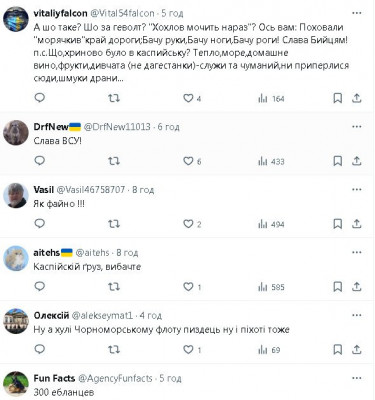375x400 pixels.
Task: Open the Vasil tweet timestamp link
Action: (143, 190)
